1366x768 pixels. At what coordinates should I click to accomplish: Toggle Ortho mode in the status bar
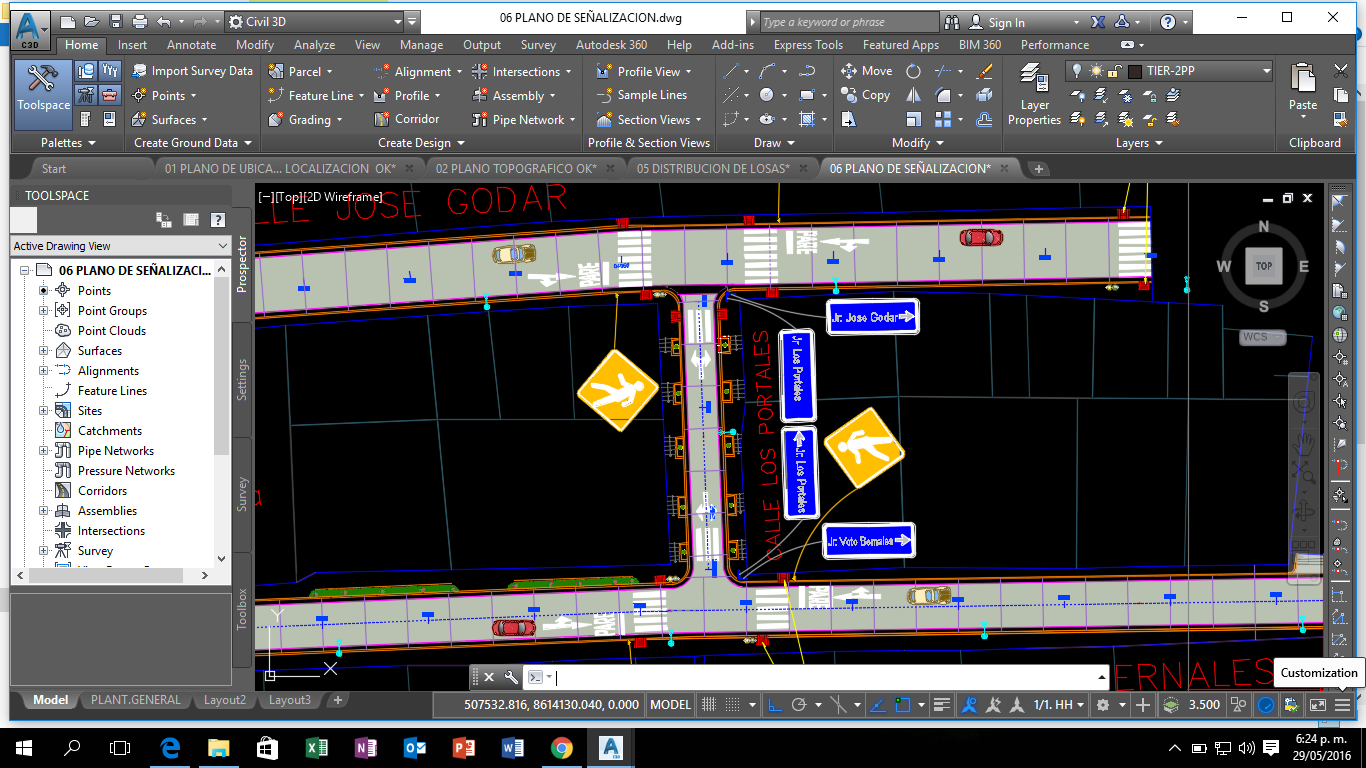(x=773, y=705)
